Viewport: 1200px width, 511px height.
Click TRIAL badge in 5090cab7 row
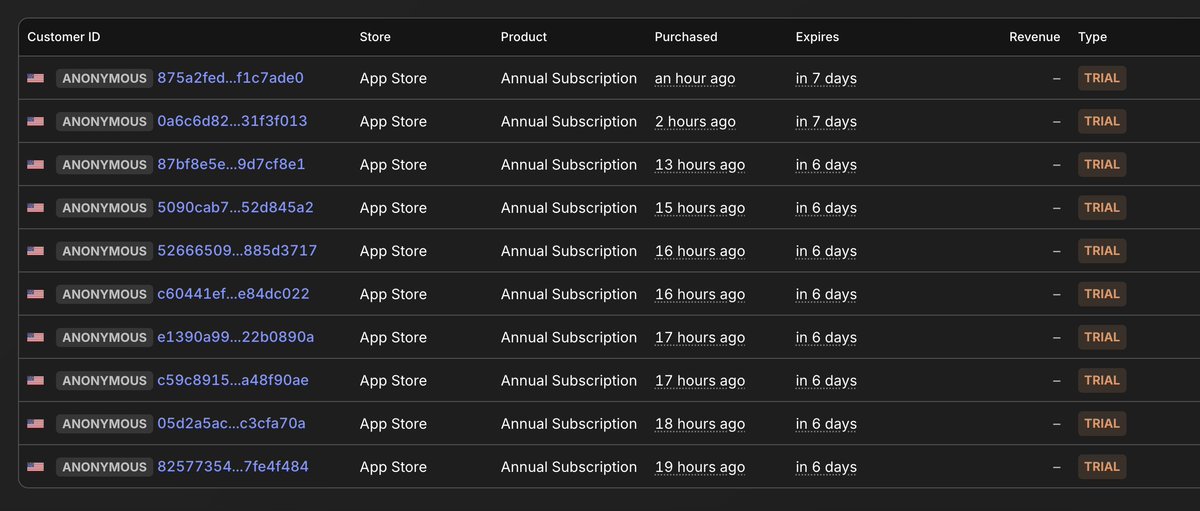(1102, 207)
